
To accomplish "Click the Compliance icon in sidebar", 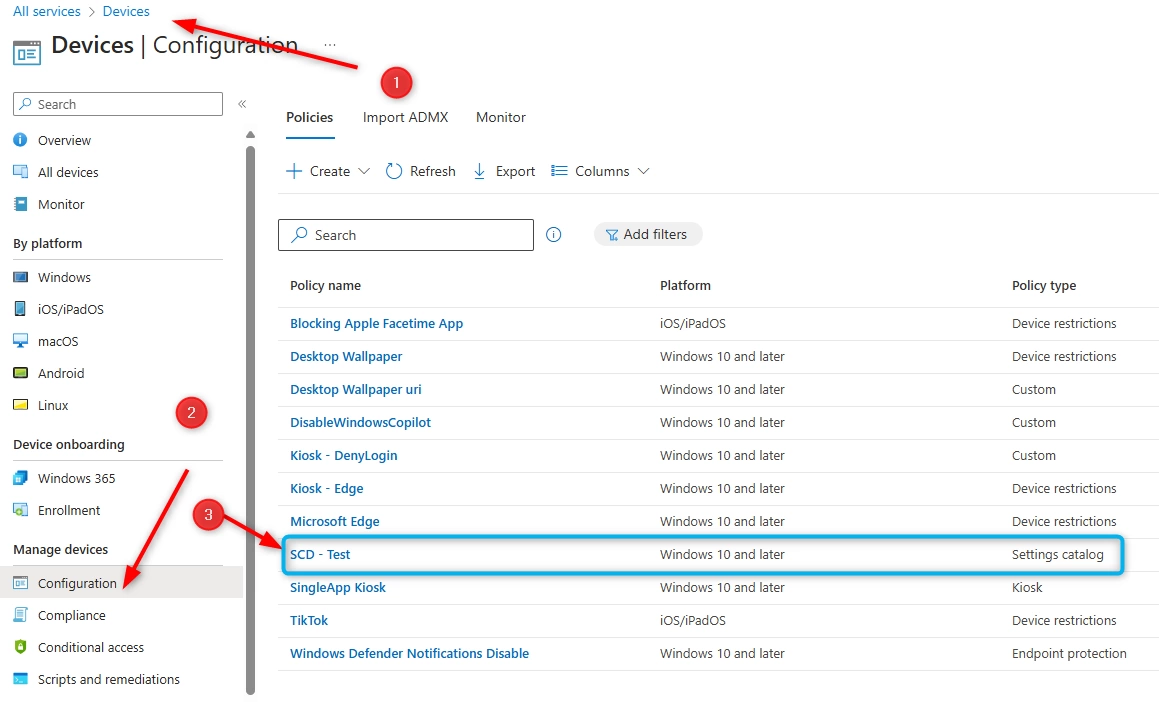I will coord(21,615).
